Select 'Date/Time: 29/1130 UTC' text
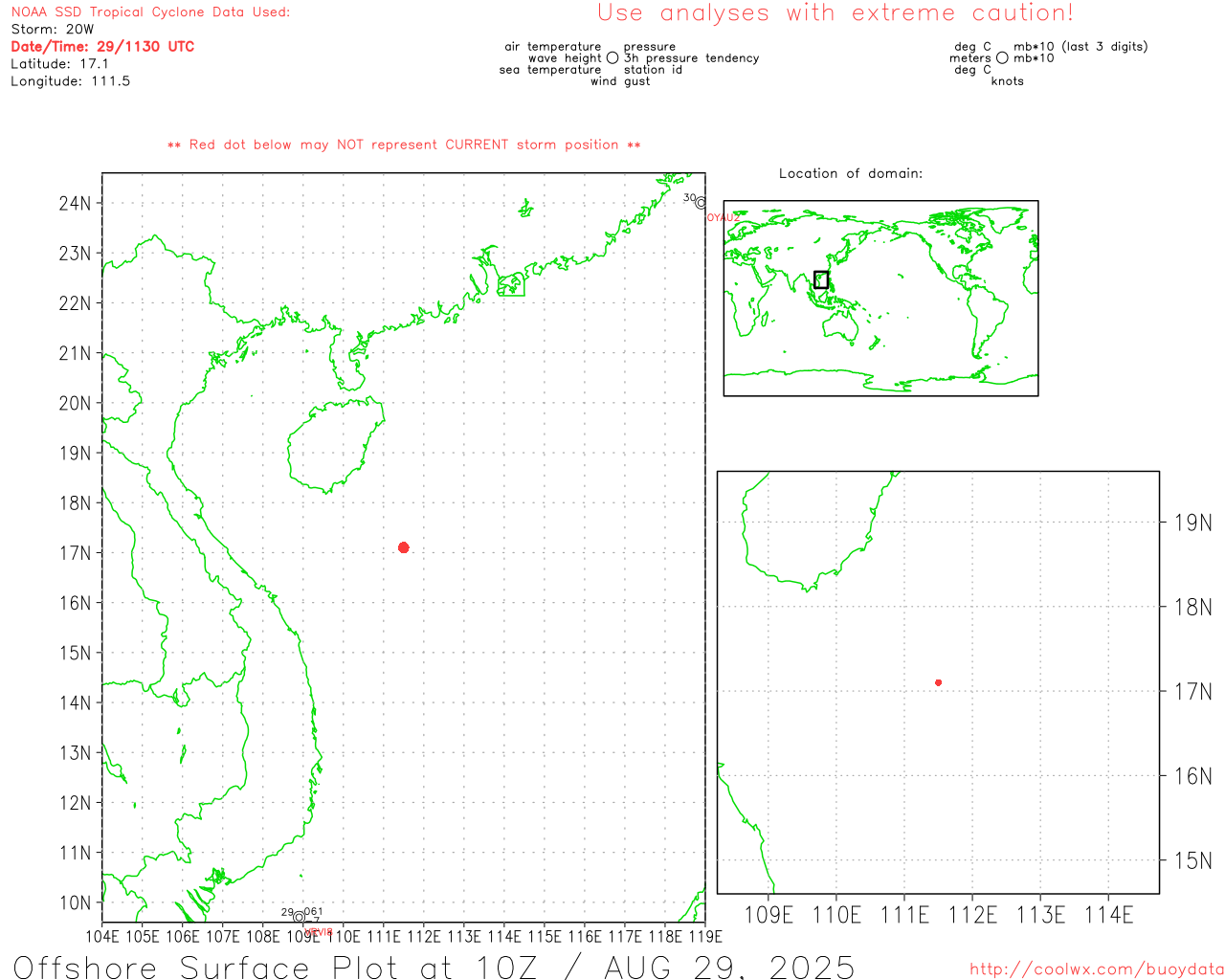 [102, 47]
